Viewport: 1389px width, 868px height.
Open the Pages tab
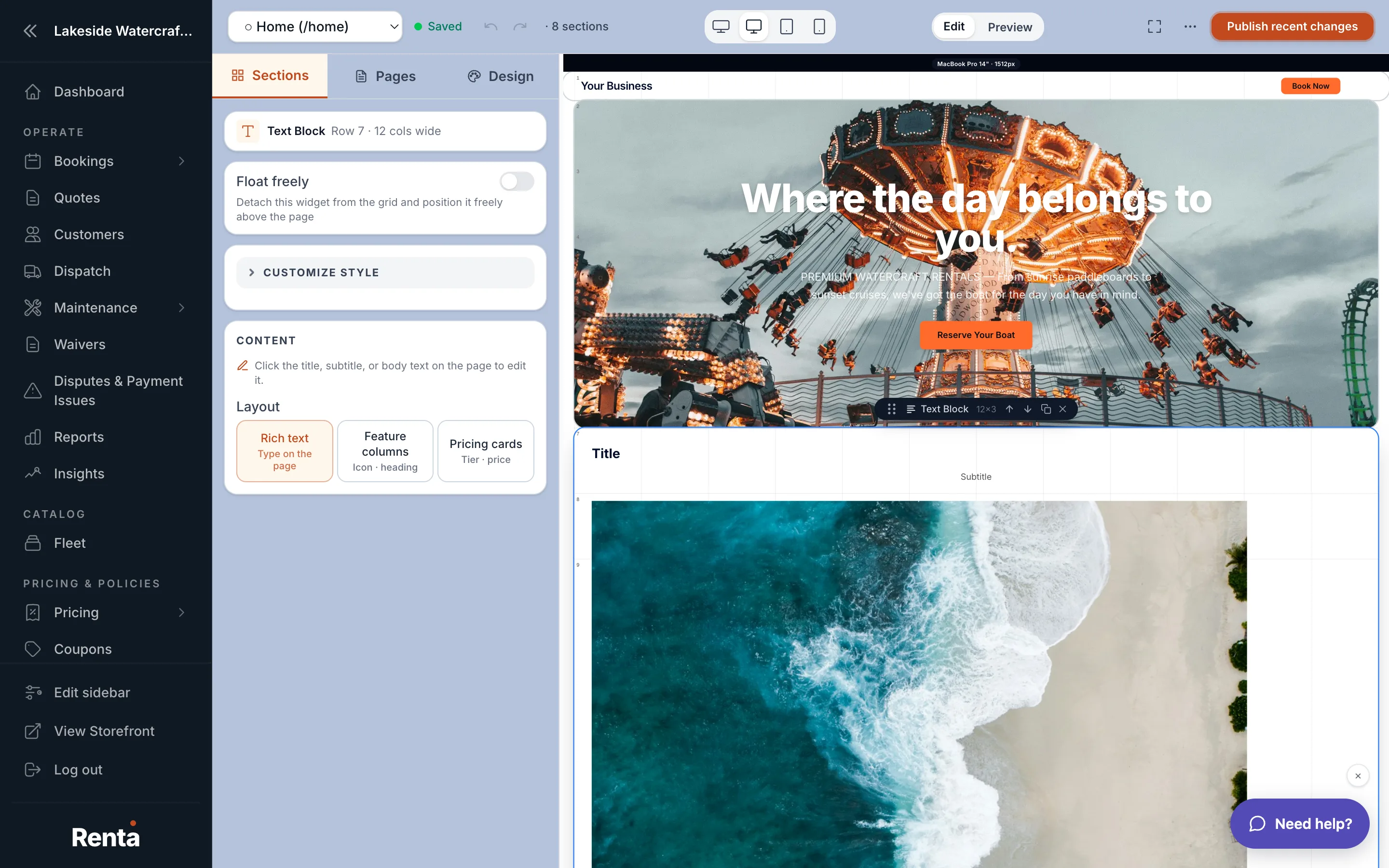click(385, 76)
